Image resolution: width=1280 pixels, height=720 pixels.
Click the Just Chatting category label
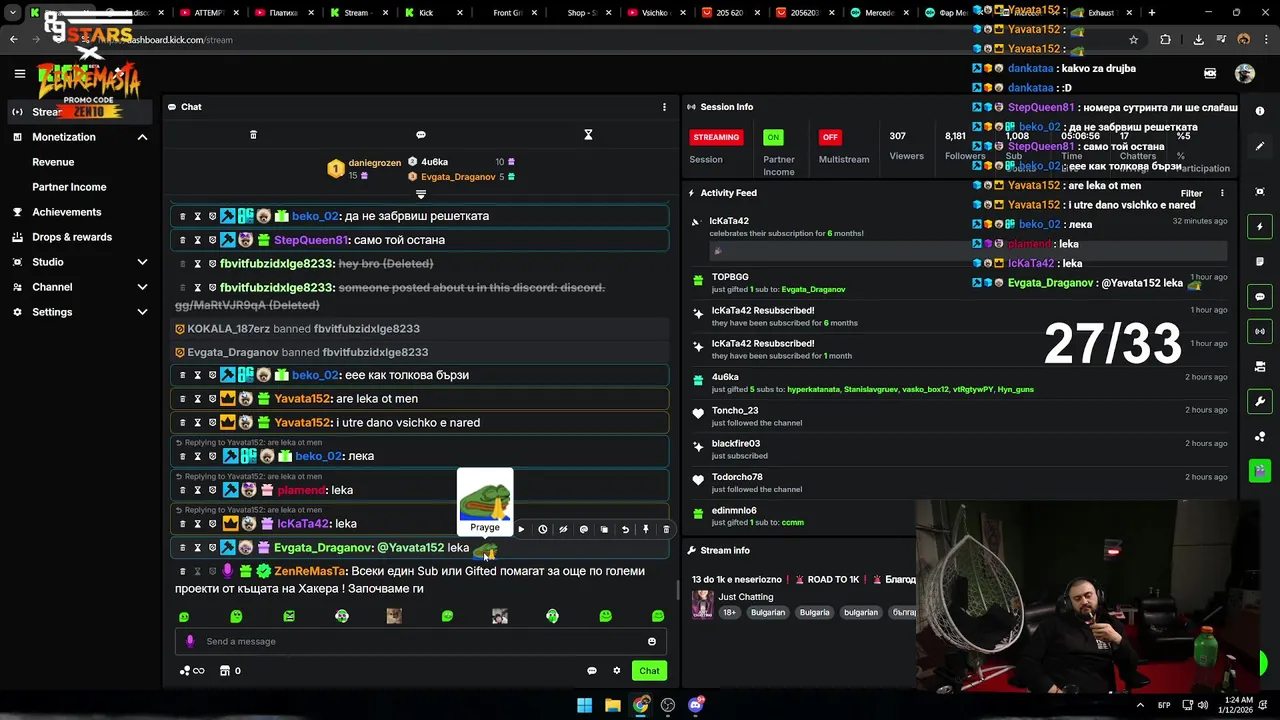pyautogui.click(x=746, y=597)
